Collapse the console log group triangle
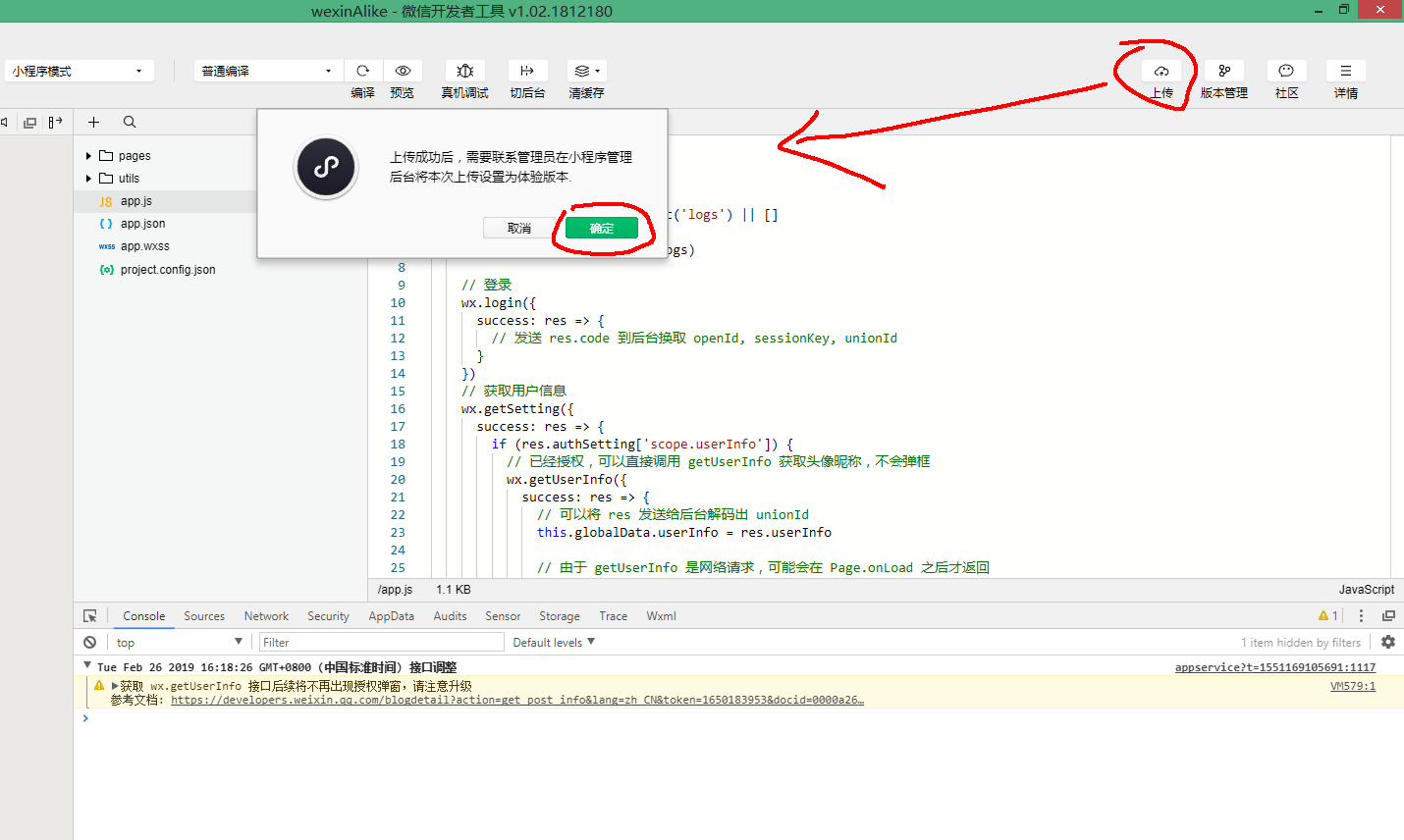The width and height of the screenshot is (1404, 840). [87, 666]
